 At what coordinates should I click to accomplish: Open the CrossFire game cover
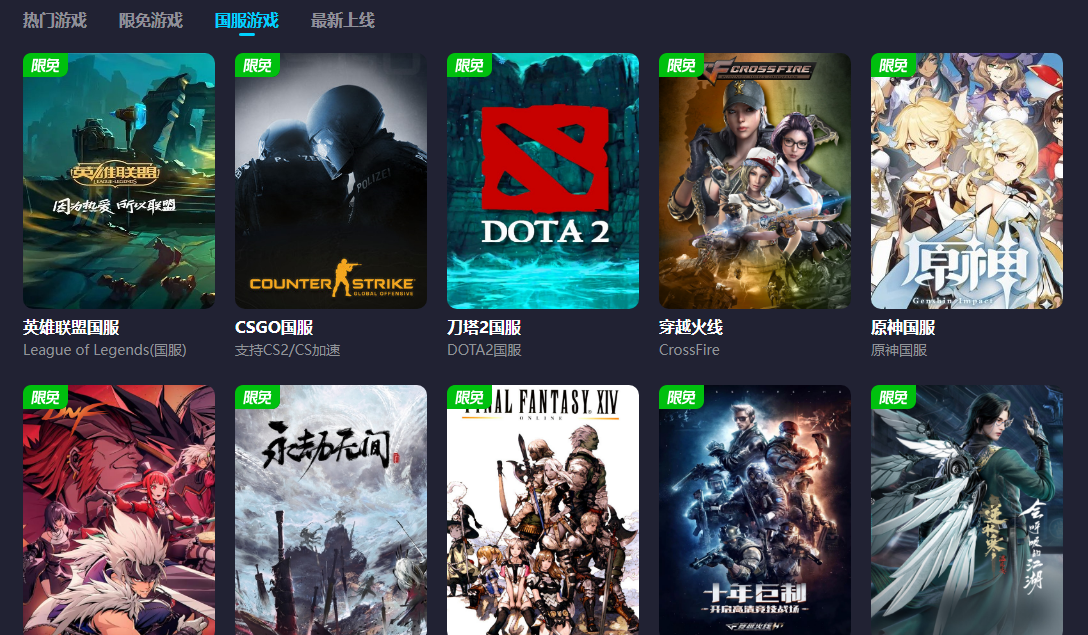755,181
